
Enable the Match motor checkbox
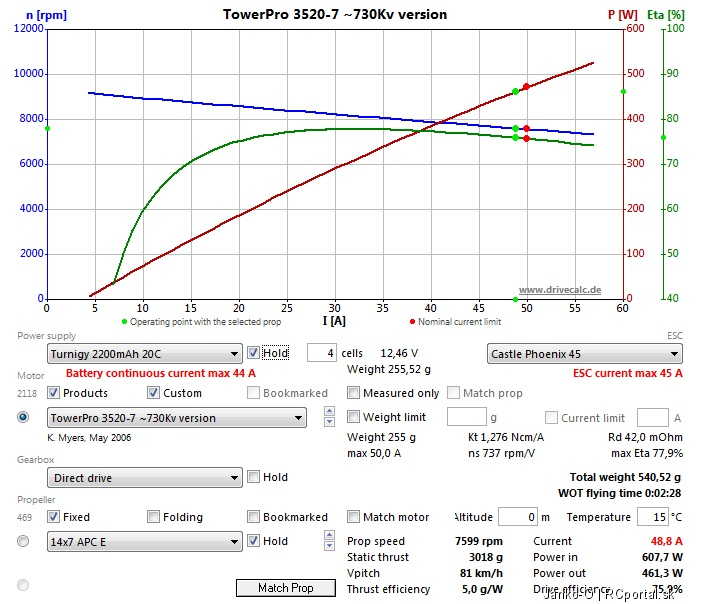(x=353, y=517)
